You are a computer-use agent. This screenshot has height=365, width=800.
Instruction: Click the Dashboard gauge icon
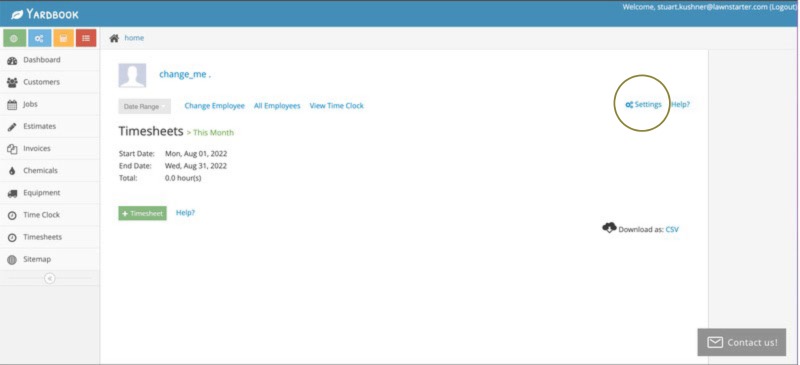[x=12, y=60]
